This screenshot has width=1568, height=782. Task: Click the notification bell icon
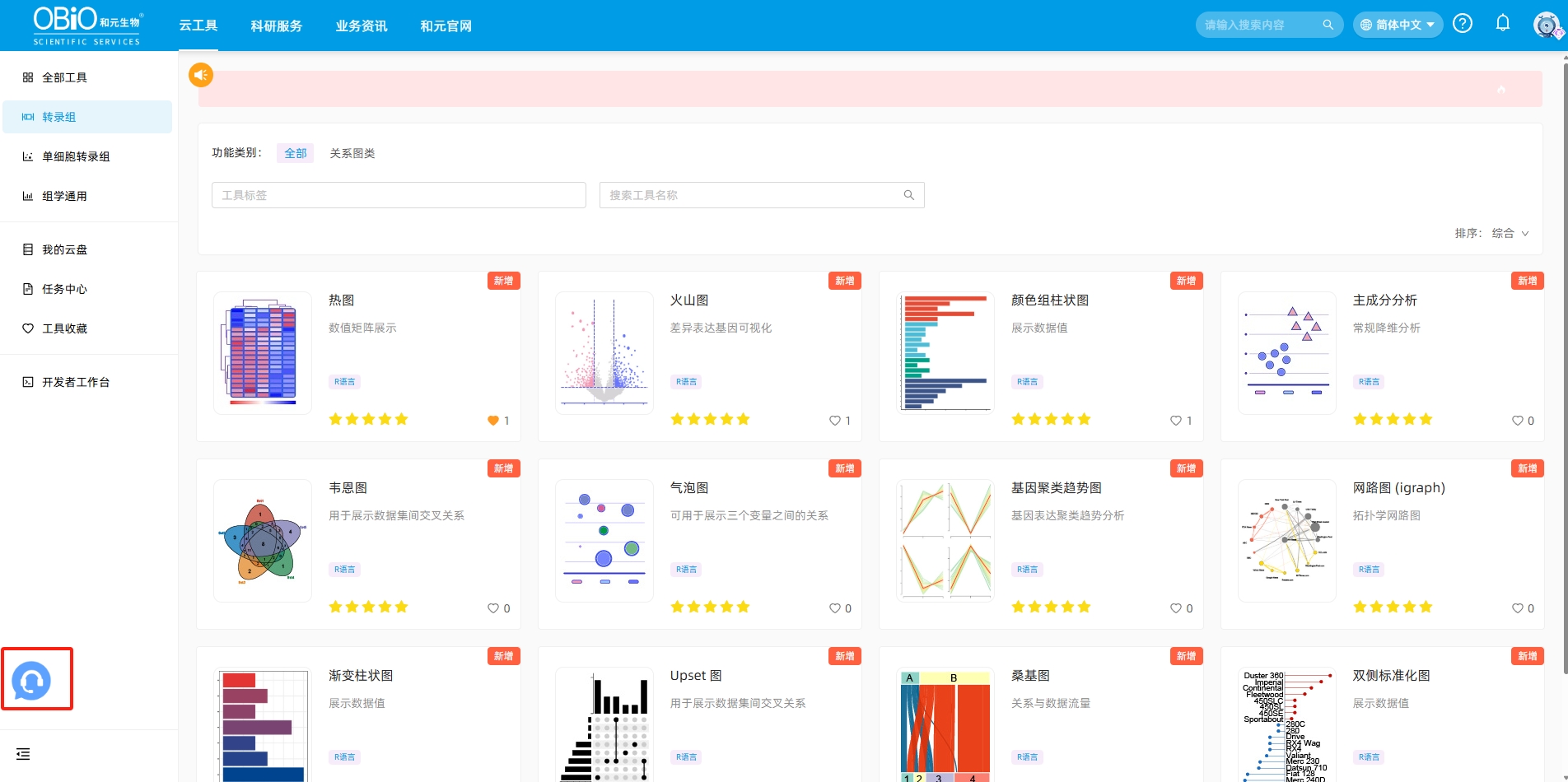coord(1502,24)
